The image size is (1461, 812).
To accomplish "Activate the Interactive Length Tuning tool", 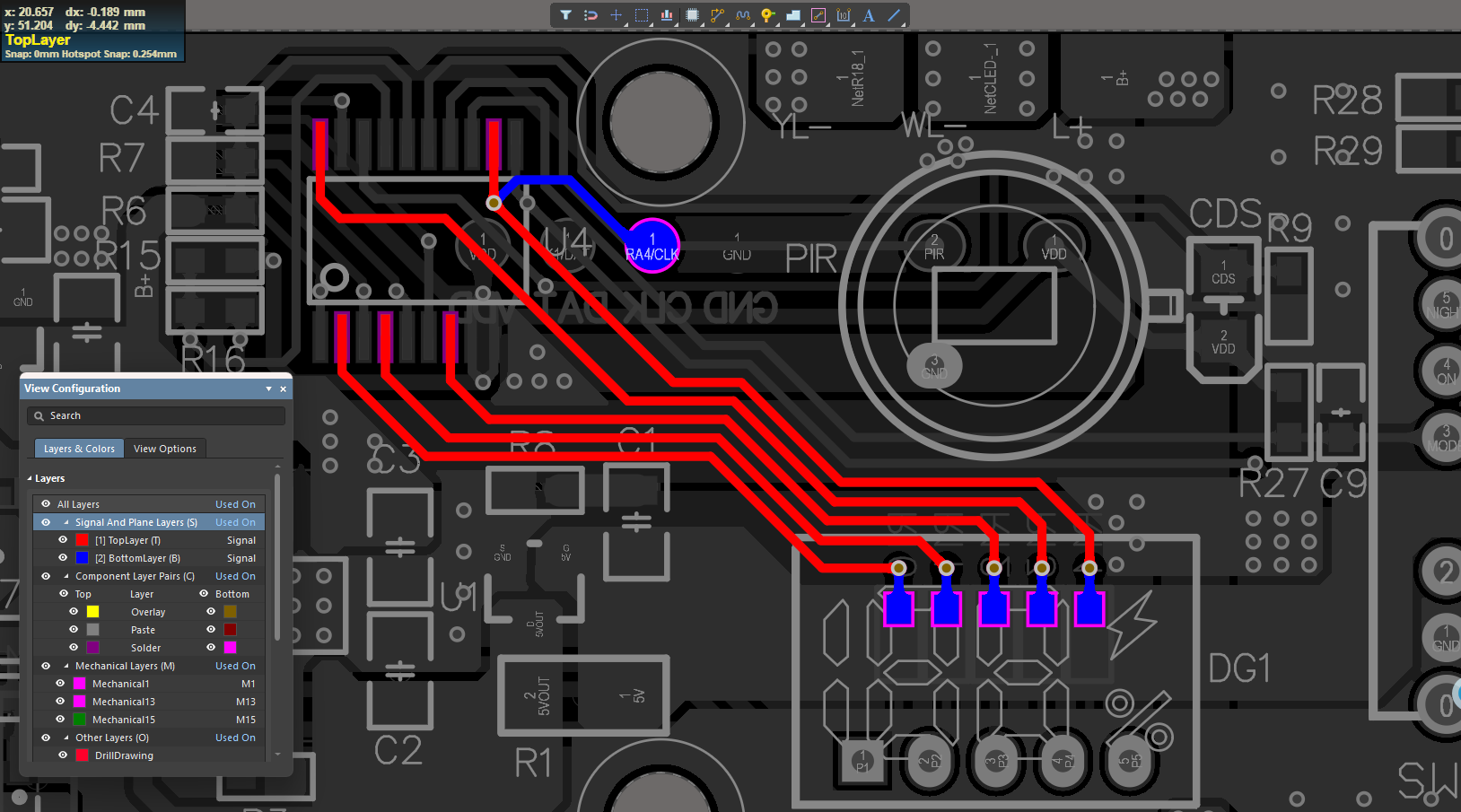I will tap(742, 15).
